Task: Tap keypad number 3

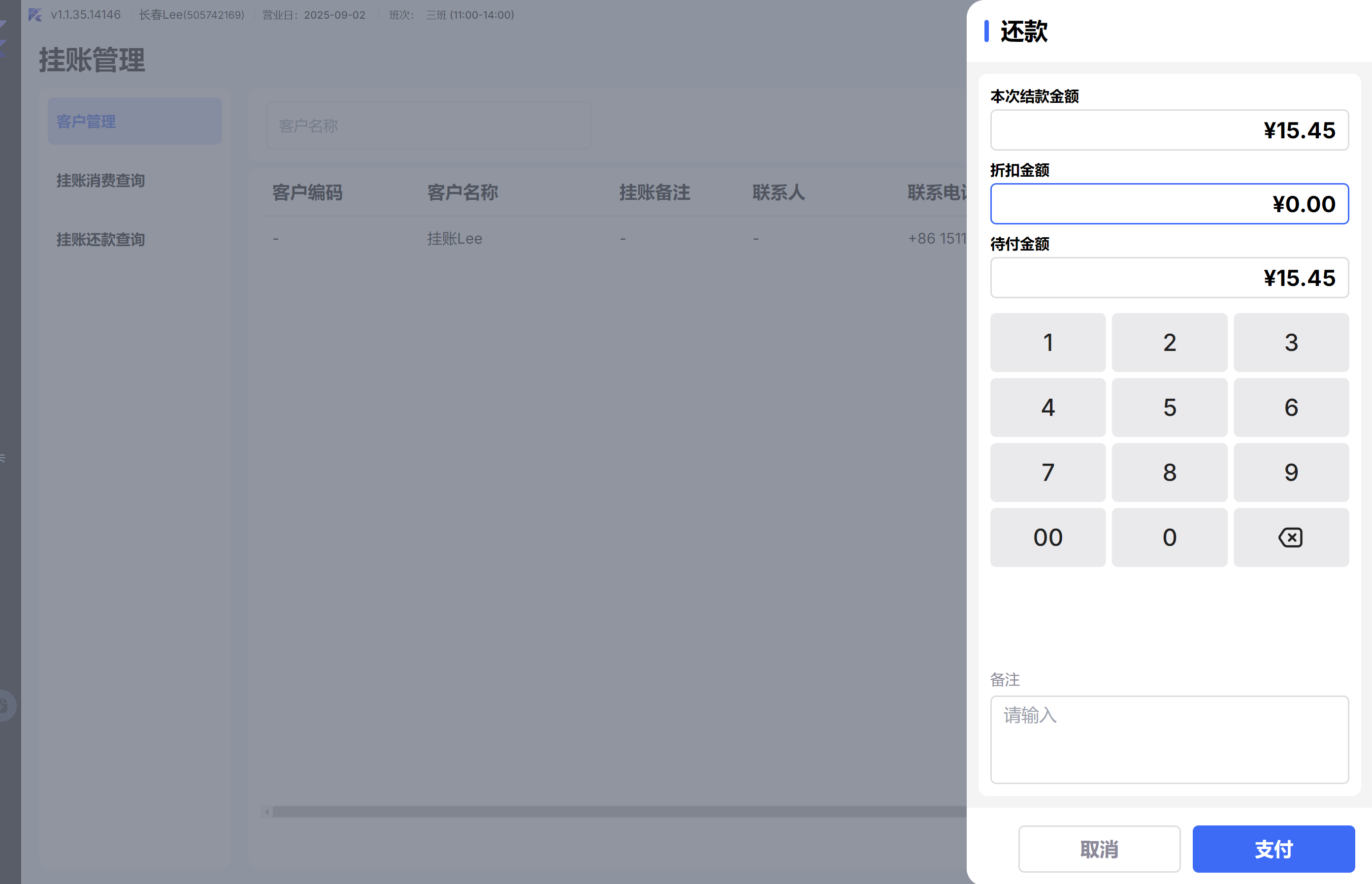Action: point(1290,342)
